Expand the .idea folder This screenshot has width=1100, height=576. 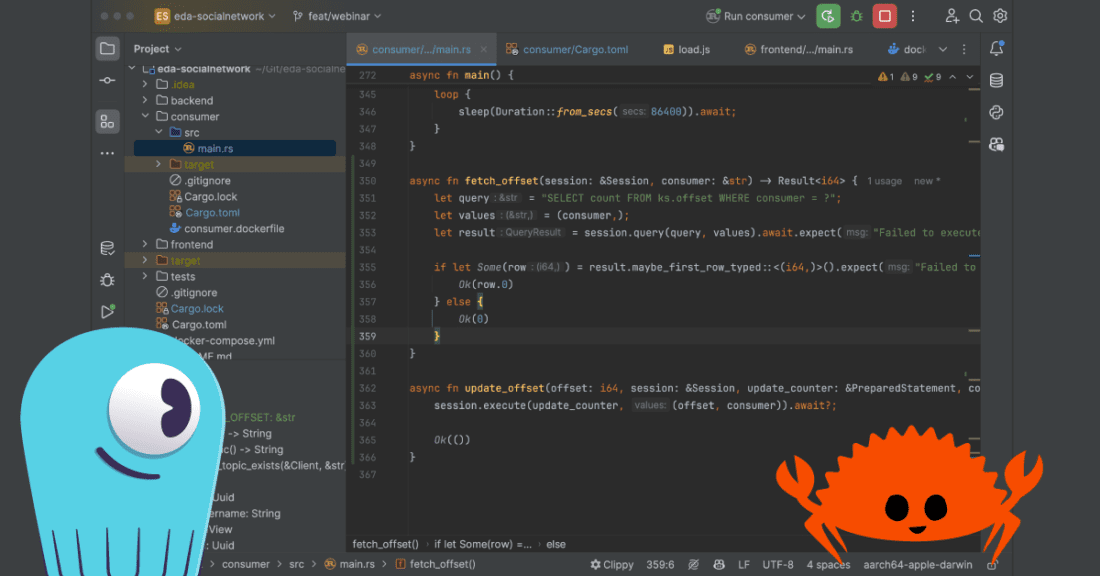click(x=145, y=84)
